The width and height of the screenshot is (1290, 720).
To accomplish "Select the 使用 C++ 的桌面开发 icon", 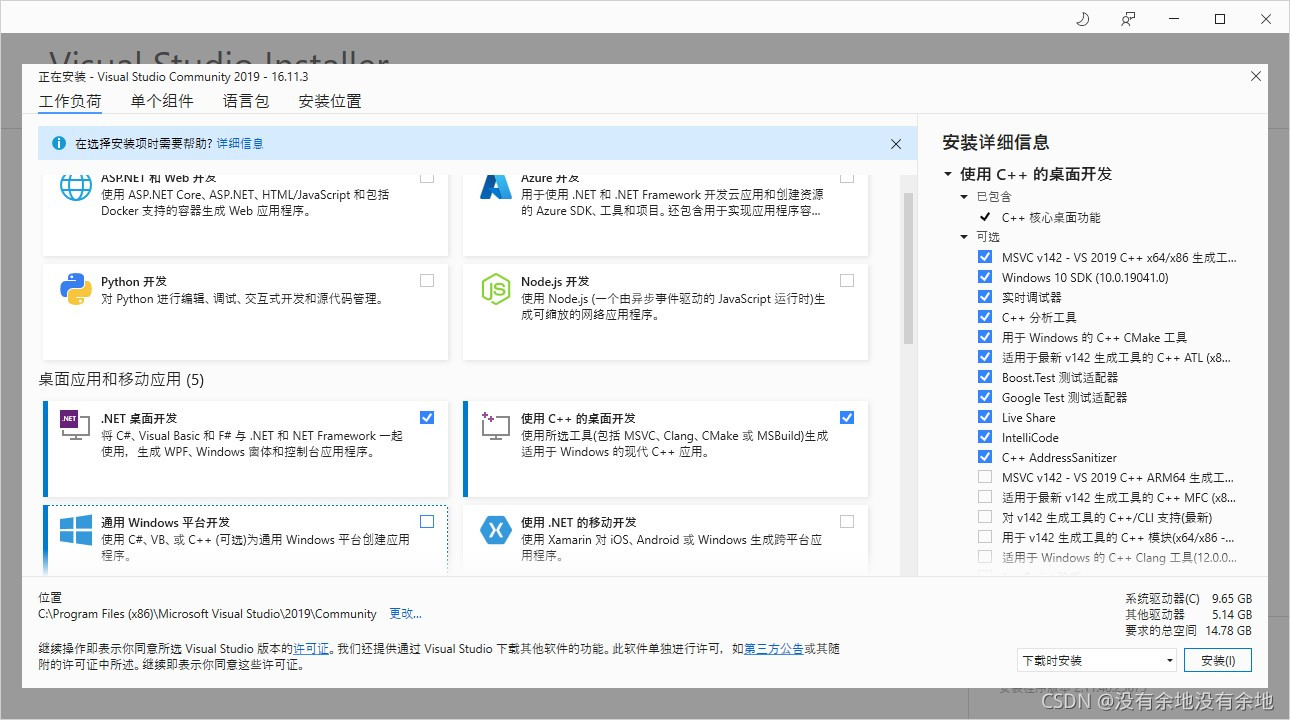I will [x=495, y=428].
